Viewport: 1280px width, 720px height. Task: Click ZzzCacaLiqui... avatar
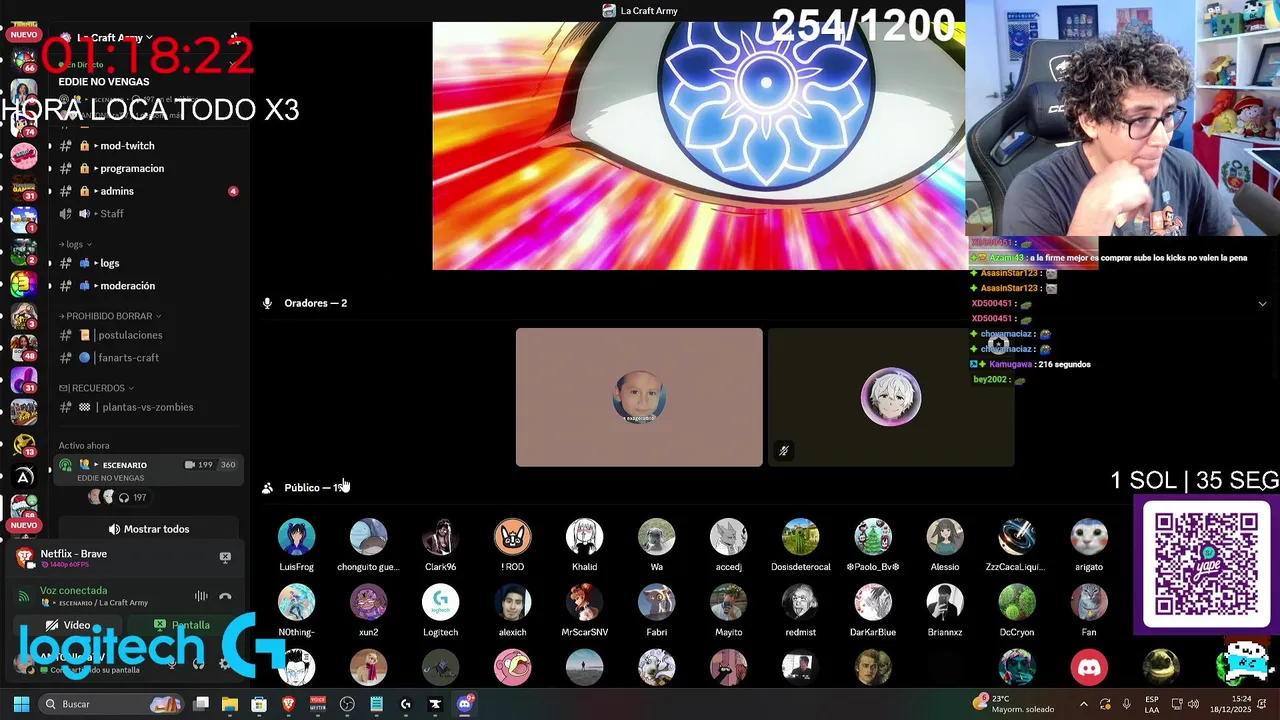point(1016,537)
